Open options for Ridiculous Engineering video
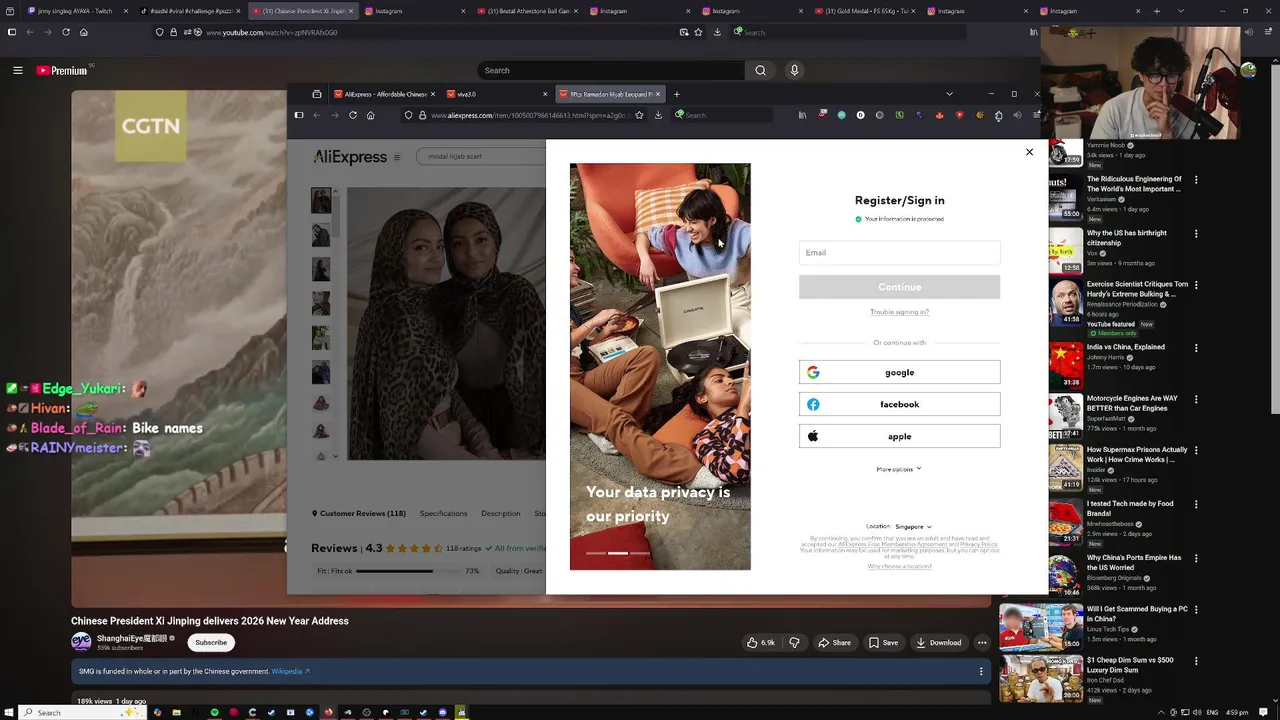The image size is (1280, 720). tap(1196, 180)
